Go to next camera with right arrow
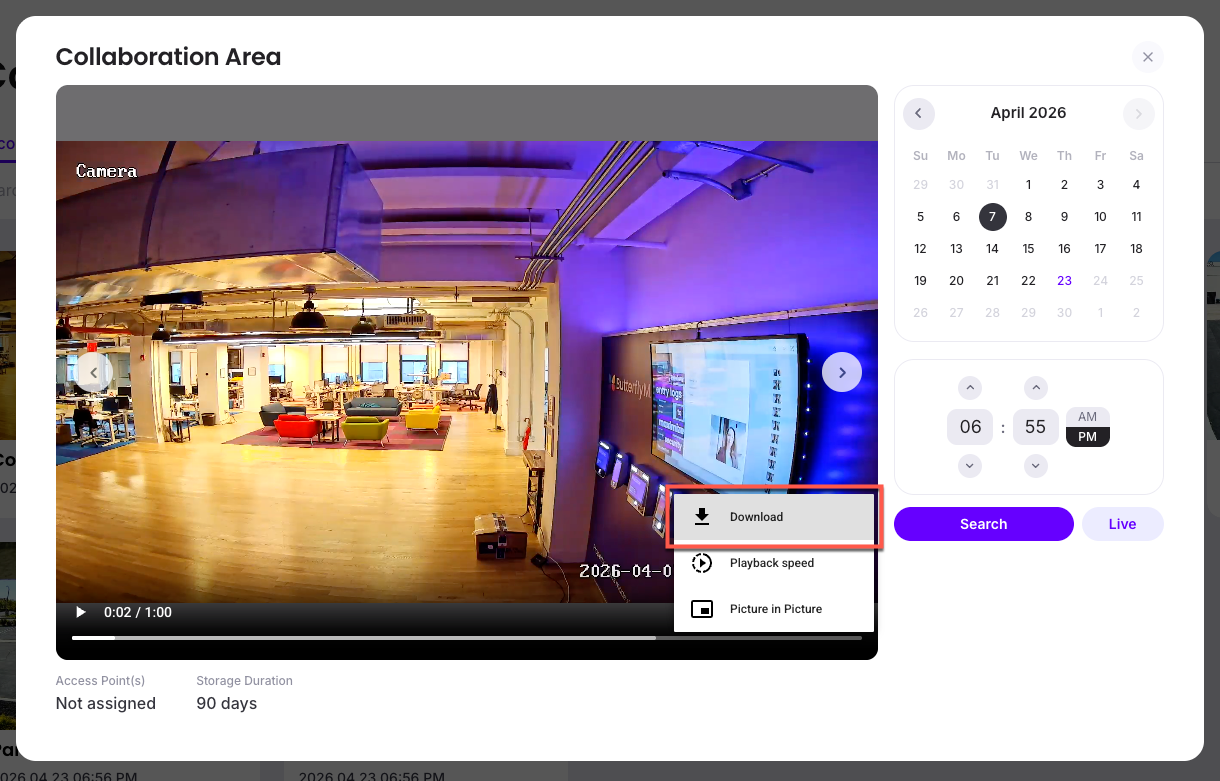The width and height of the screenshot is (1220, 781). tap(842, 372)
